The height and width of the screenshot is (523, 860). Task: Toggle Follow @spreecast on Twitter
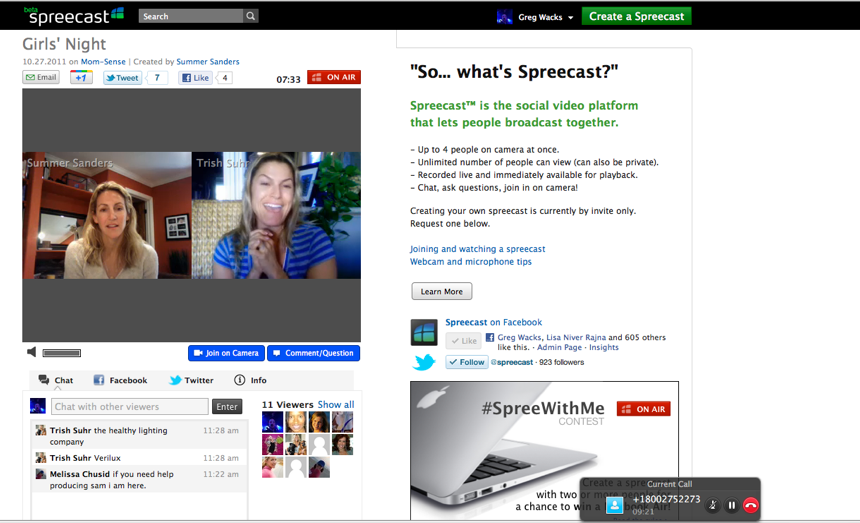point(467,362)
